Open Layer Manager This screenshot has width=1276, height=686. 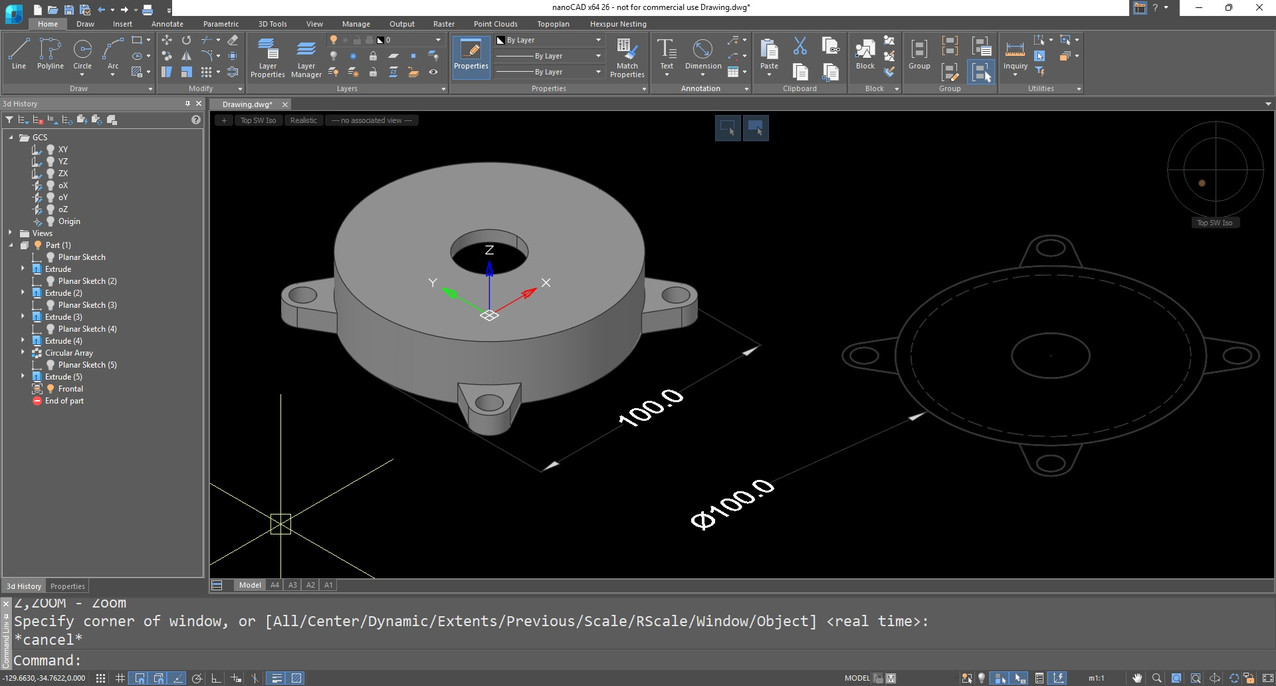(x=306, y=57)
